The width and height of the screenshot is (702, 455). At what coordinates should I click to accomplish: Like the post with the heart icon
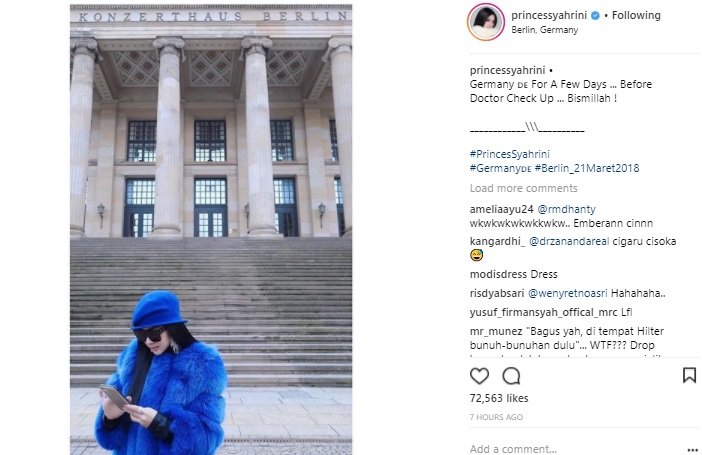tap(479, 376)
